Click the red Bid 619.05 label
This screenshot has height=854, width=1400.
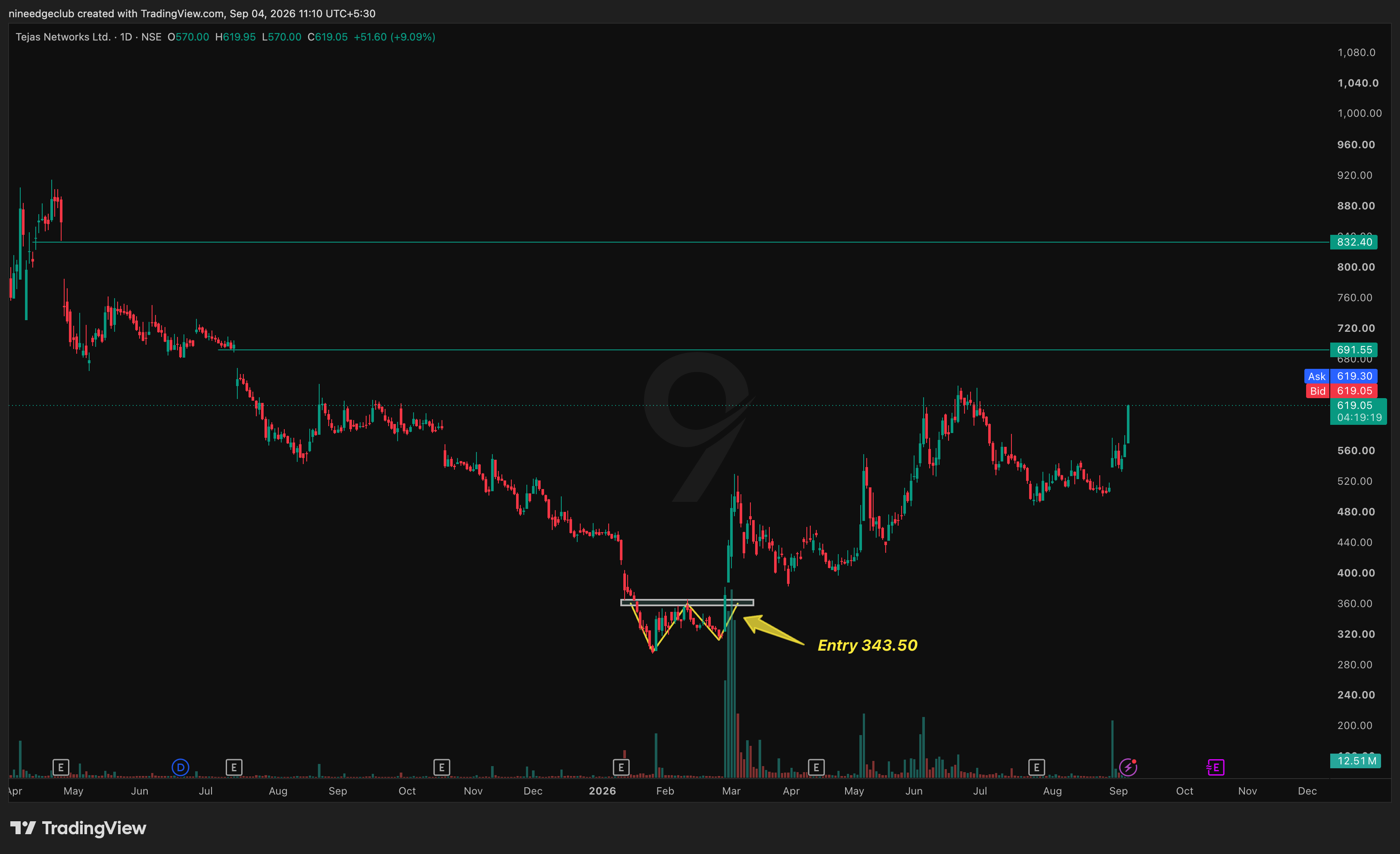click(x=1341, y=391)
